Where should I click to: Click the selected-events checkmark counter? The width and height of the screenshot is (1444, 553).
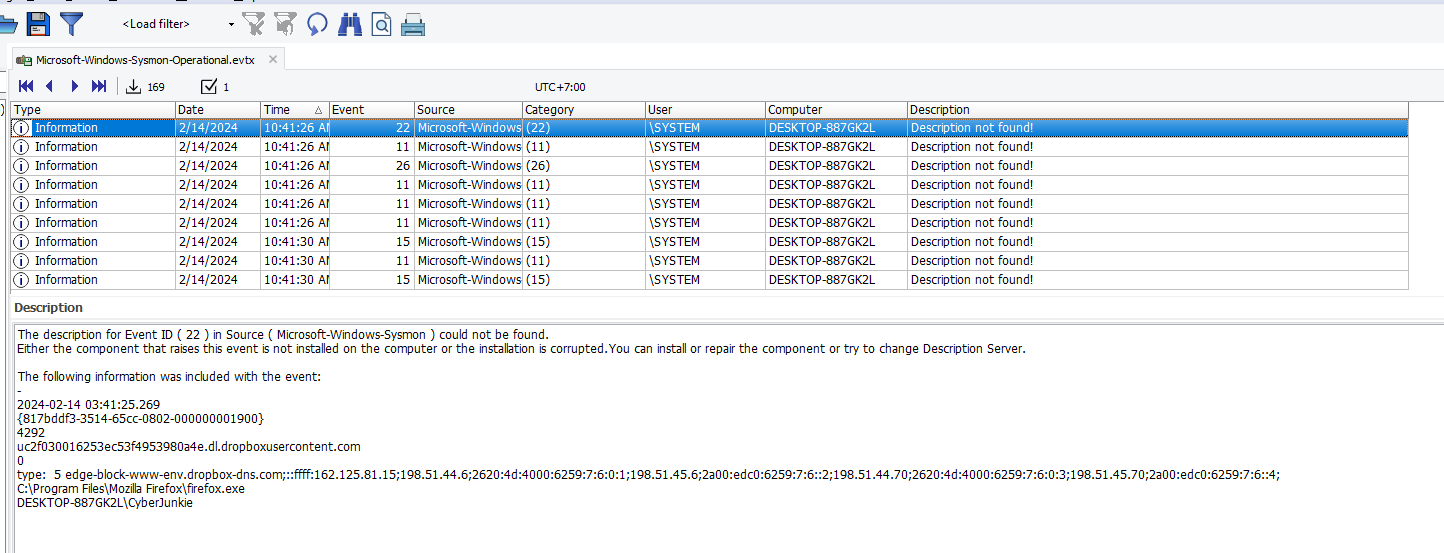(x=215, y=87)
